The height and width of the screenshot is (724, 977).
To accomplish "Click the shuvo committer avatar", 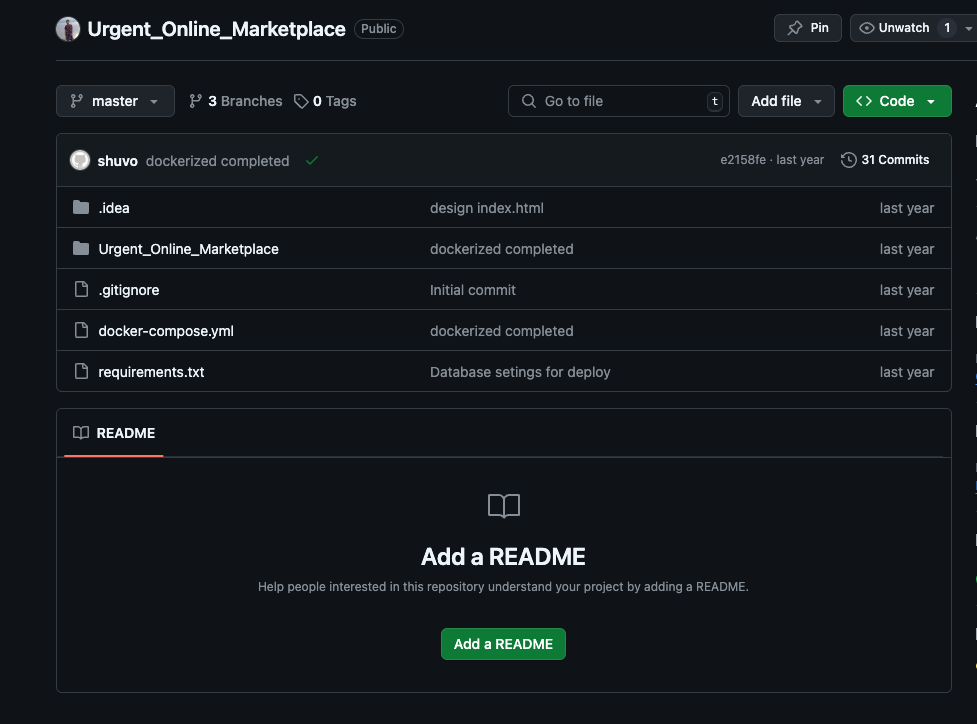I will (x=80, y=160).
